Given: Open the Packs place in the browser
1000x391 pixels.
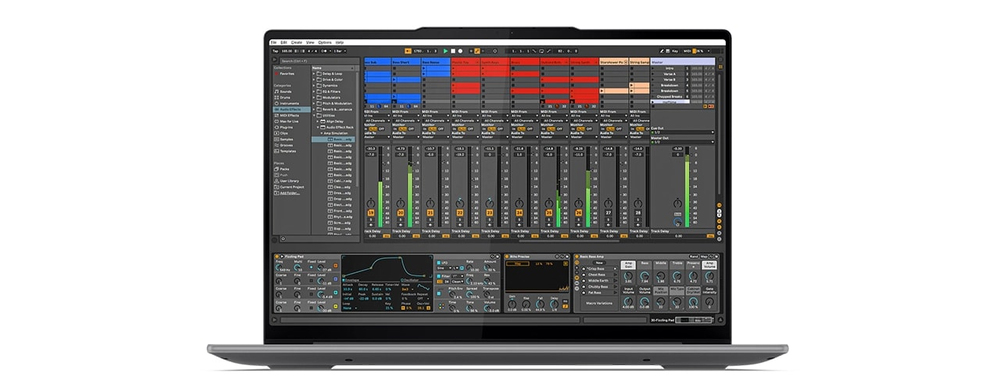Looking at the screenshot, I should [284, 169].
